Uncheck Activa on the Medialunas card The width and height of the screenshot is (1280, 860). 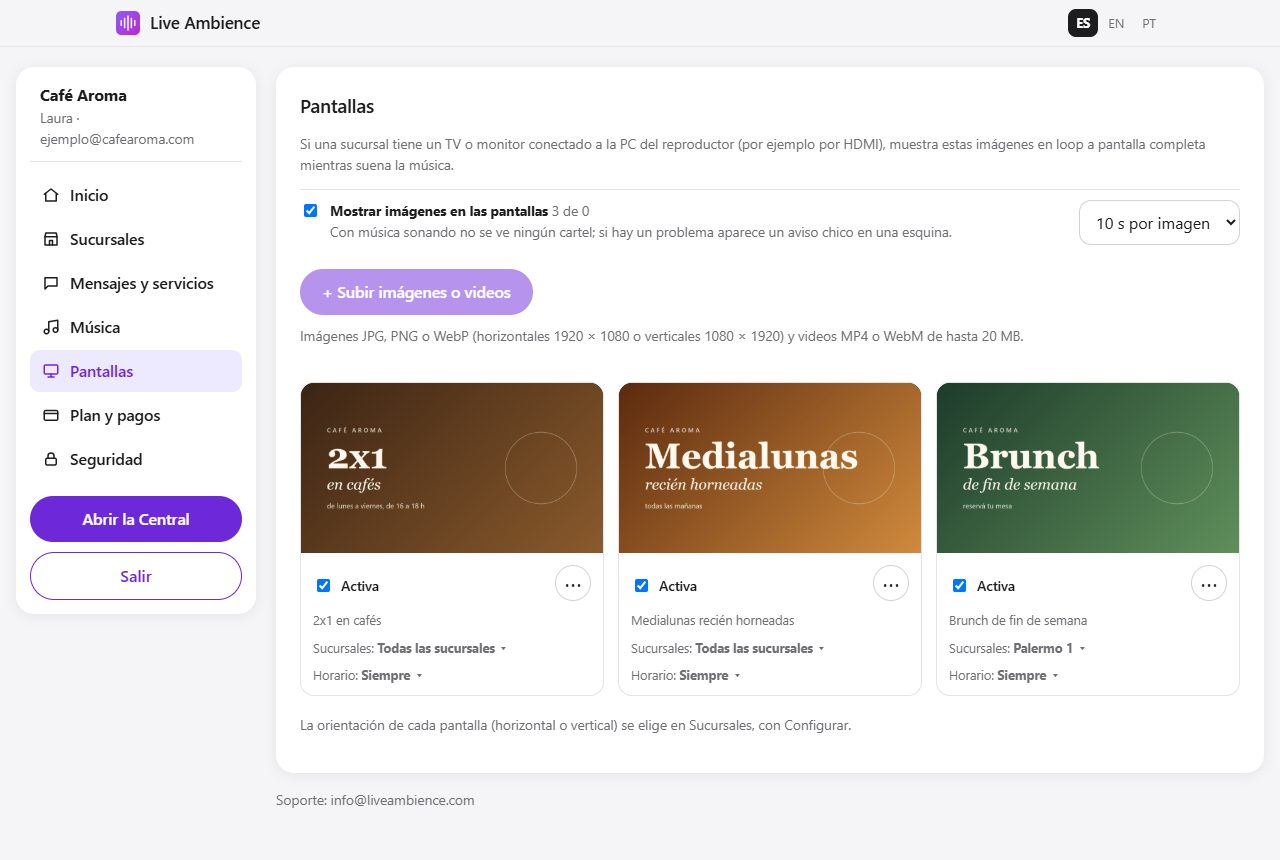tap(641, 586)
